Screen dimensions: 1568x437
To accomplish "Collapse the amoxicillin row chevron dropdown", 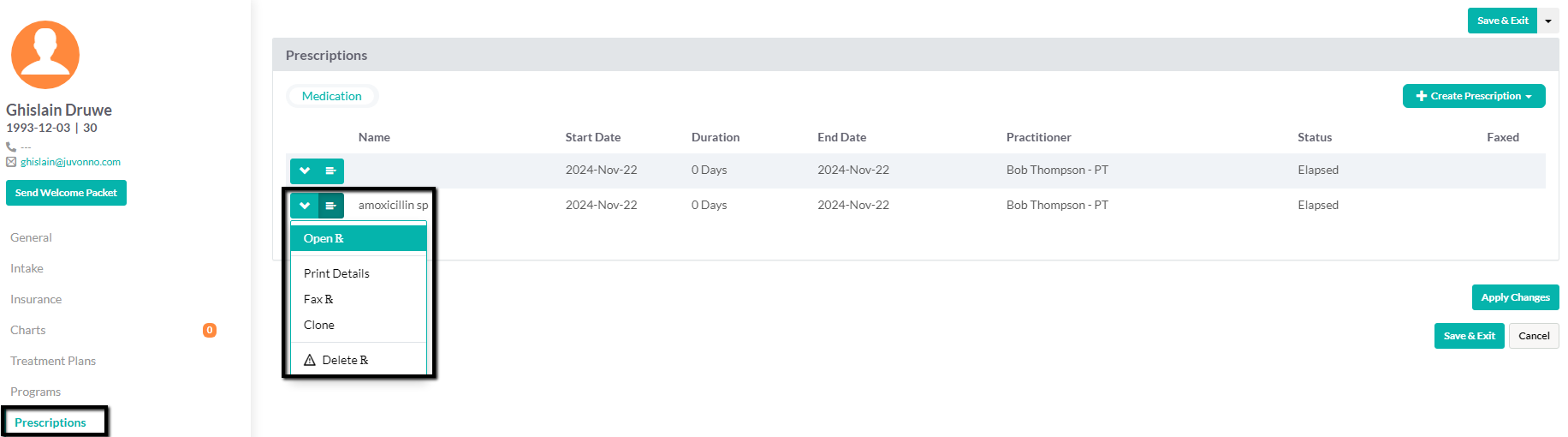I will (304, 206).
